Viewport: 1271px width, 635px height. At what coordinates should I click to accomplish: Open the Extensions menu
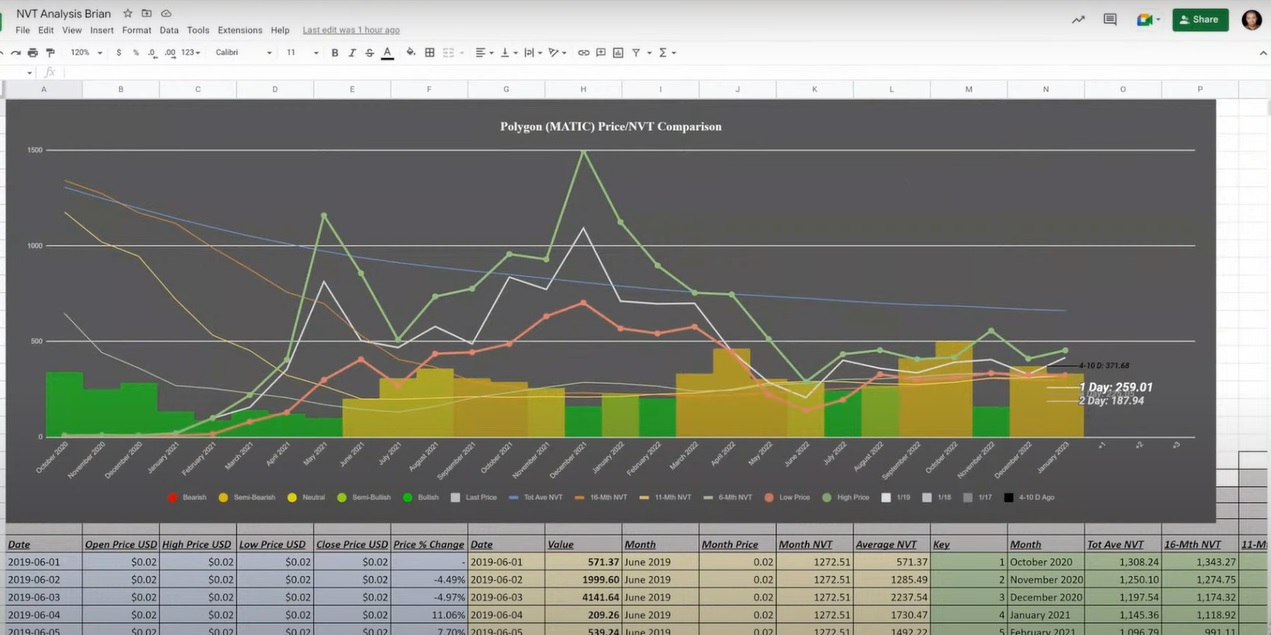coord(240,30)
